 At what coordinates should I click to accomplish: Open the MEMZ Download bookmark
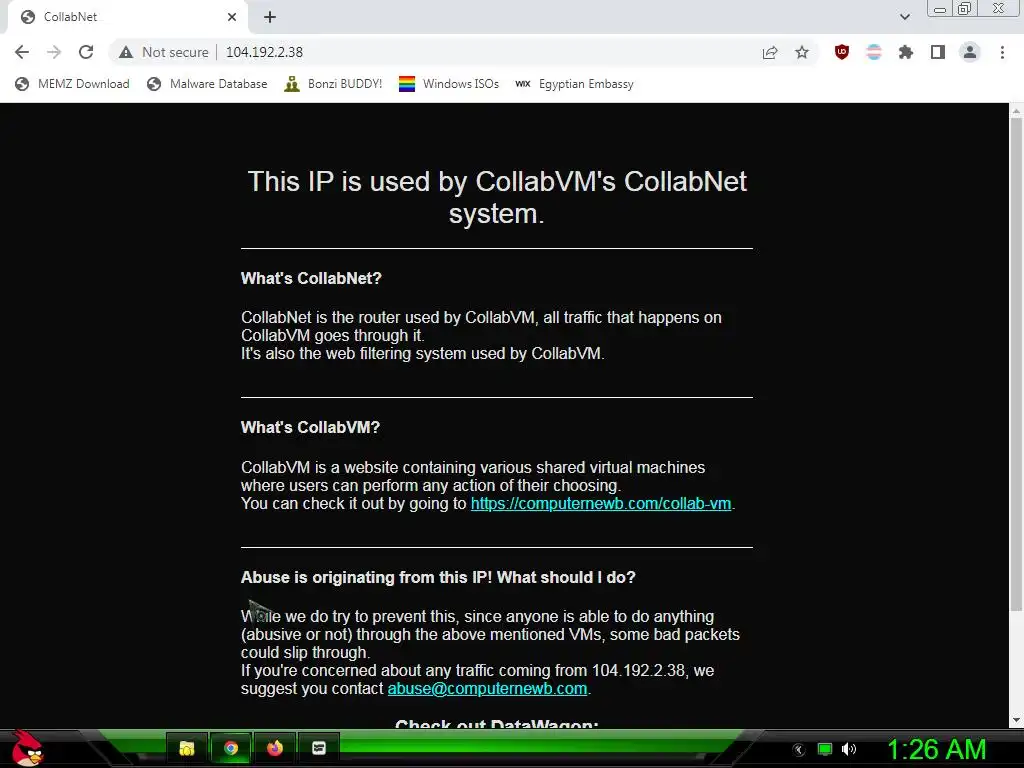[x=72, y=84]
